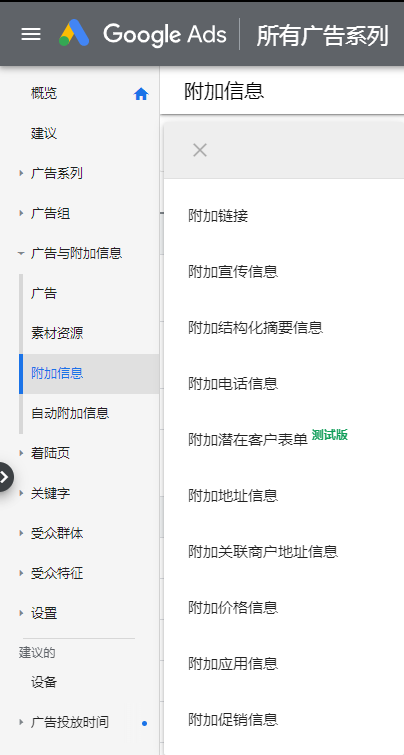Expand the 广告系列 tree arrow
Screen dimensions: 404x755
pos(21,173)
